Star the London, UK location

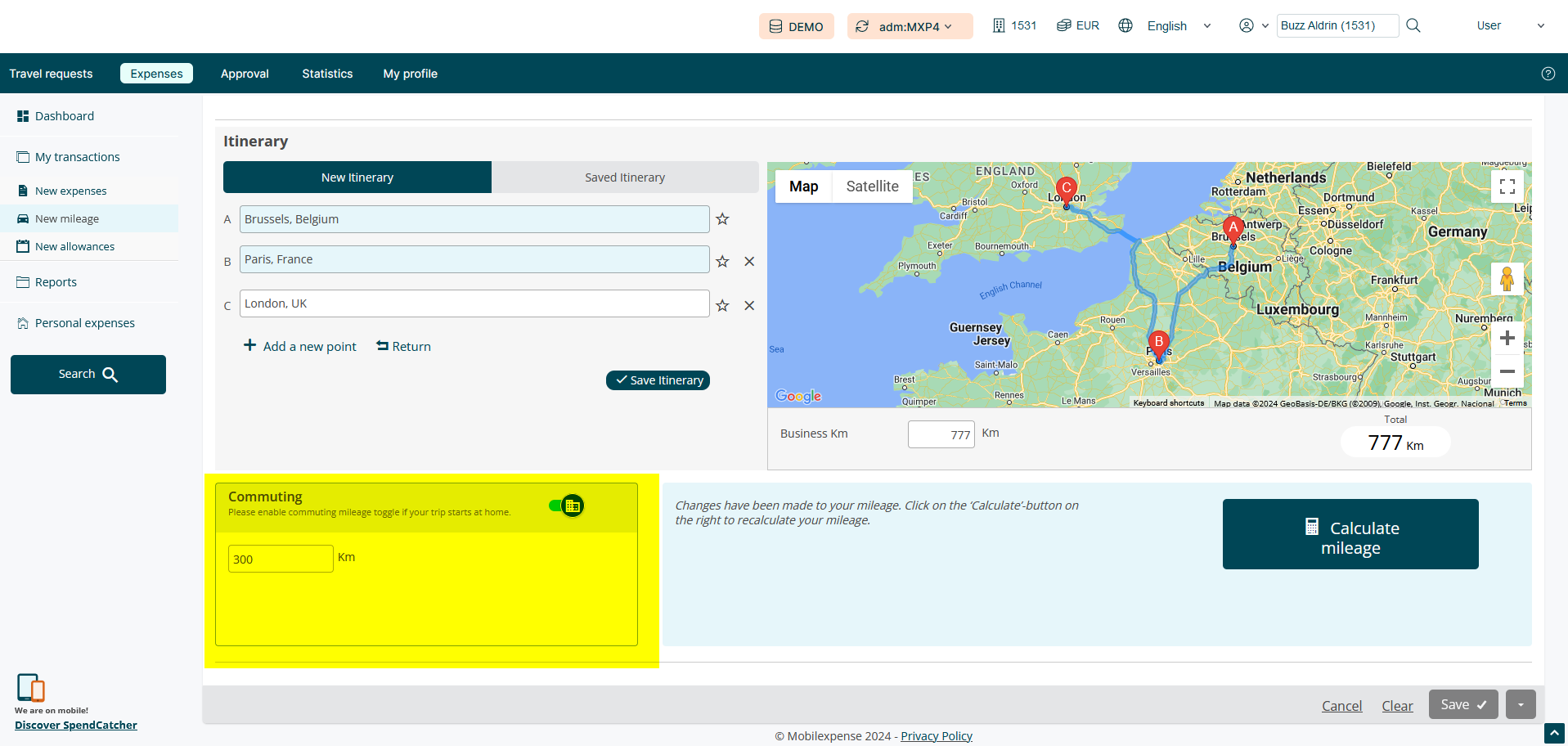point(722,306)
